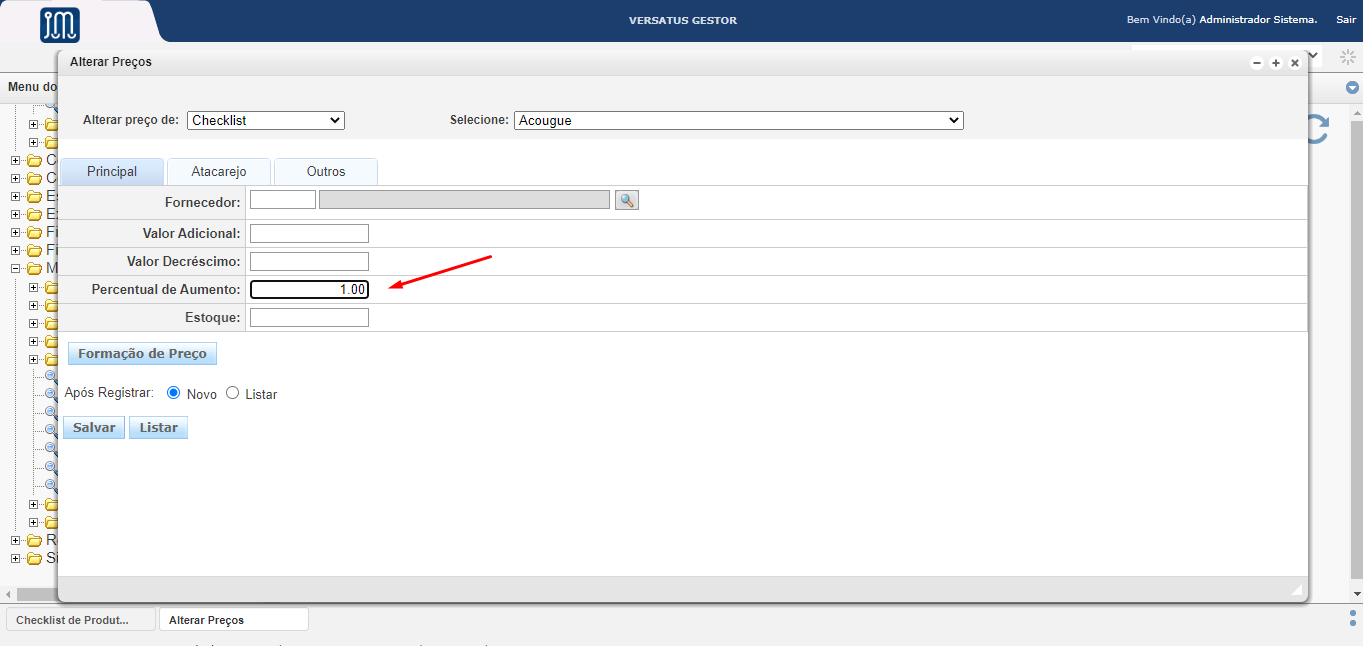This screenshot has width=1365, height=646.
Task: Select the Listar radio option
Action: [233, 393]
